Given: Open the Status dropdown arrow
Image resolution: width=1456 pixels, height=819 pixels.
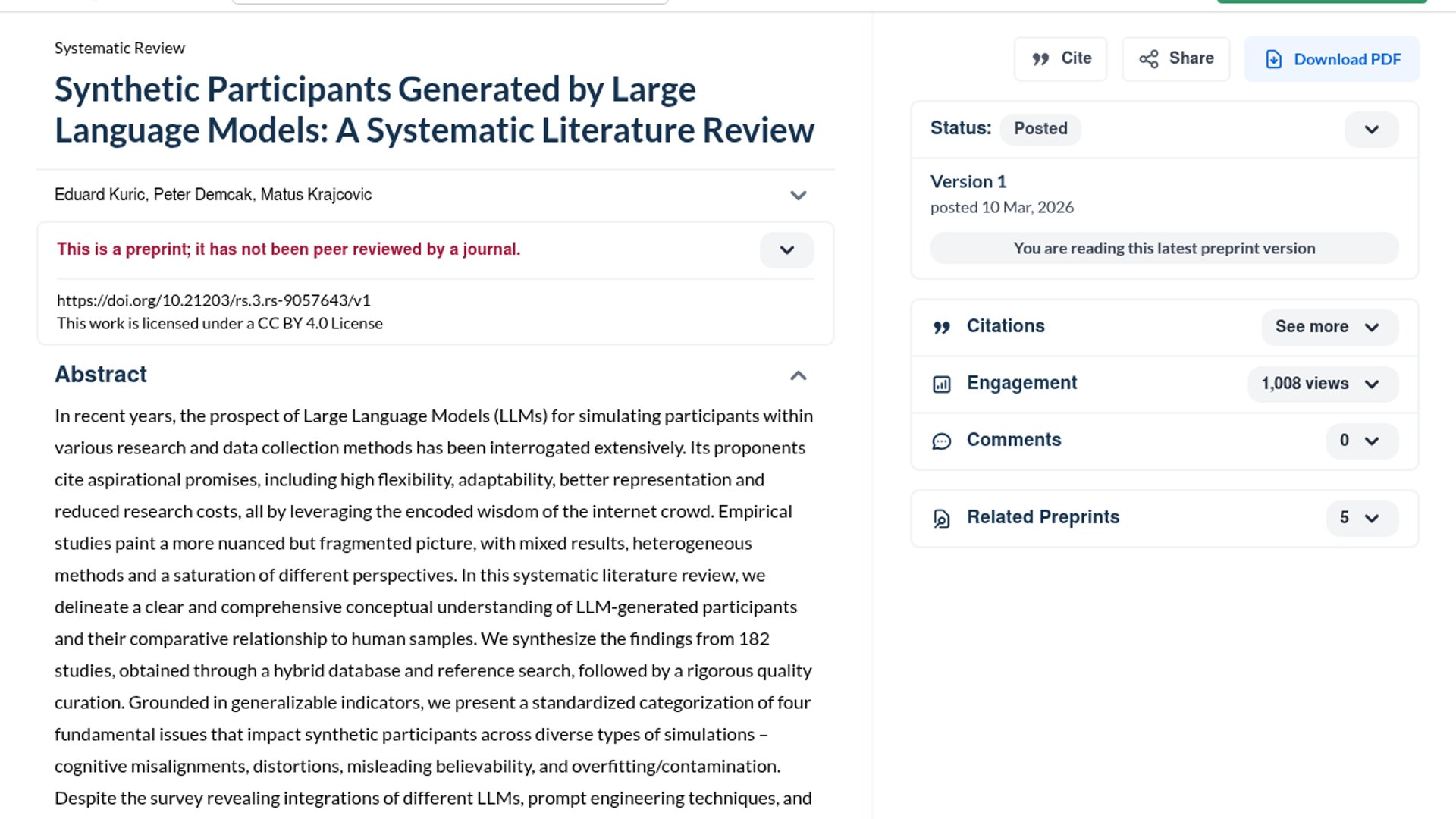Looking at the screenshot, I should click(1371, 130).
